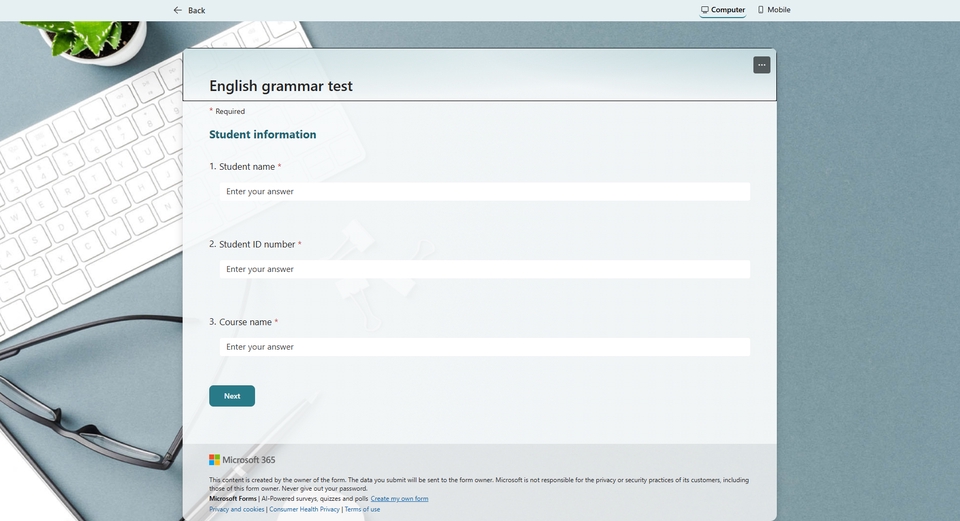Click the Course name answer field
This screenshot has height=521, width=960.
[x=484, y=347]
